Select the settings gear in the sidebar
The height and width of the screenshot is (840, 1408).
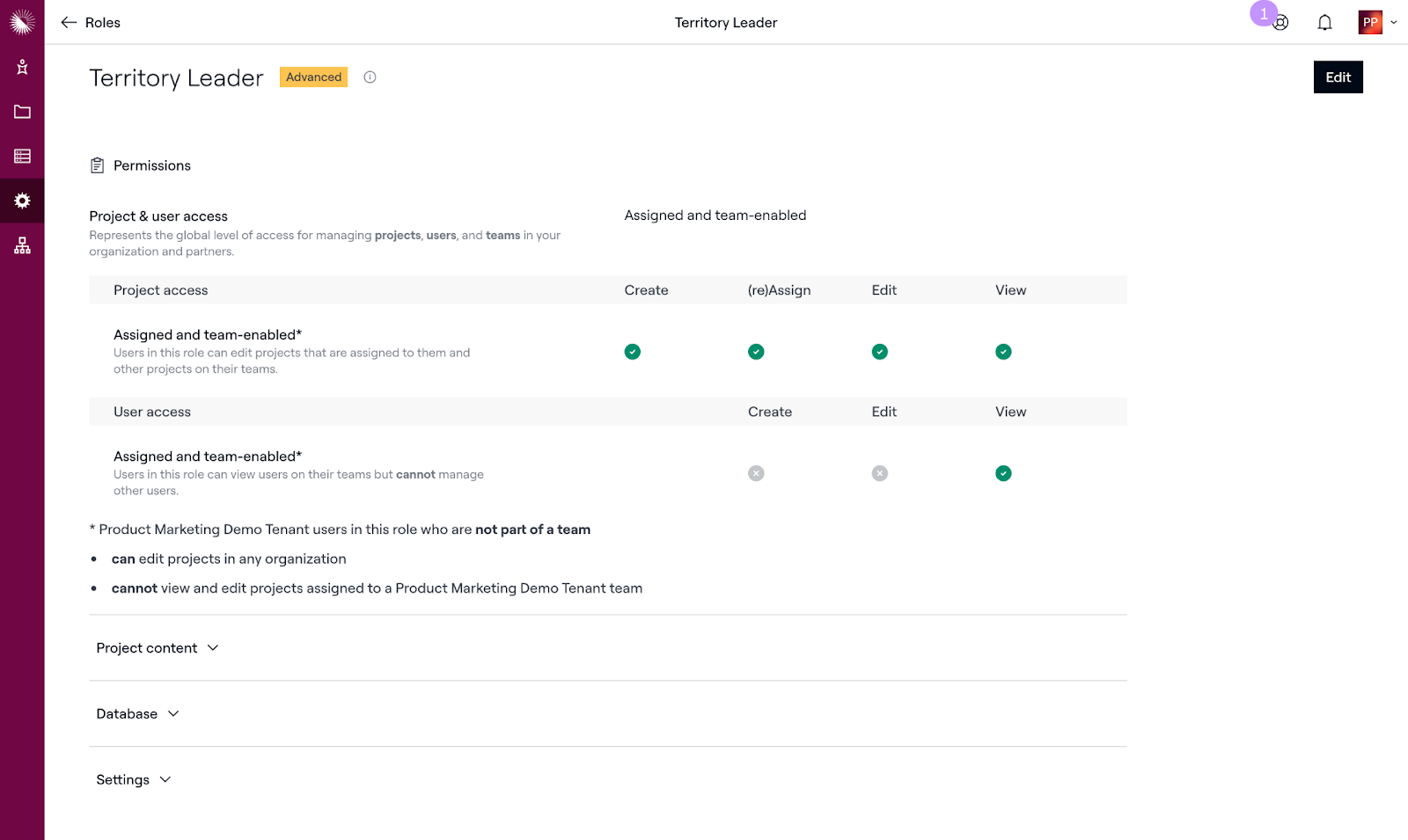coord(22,201)
